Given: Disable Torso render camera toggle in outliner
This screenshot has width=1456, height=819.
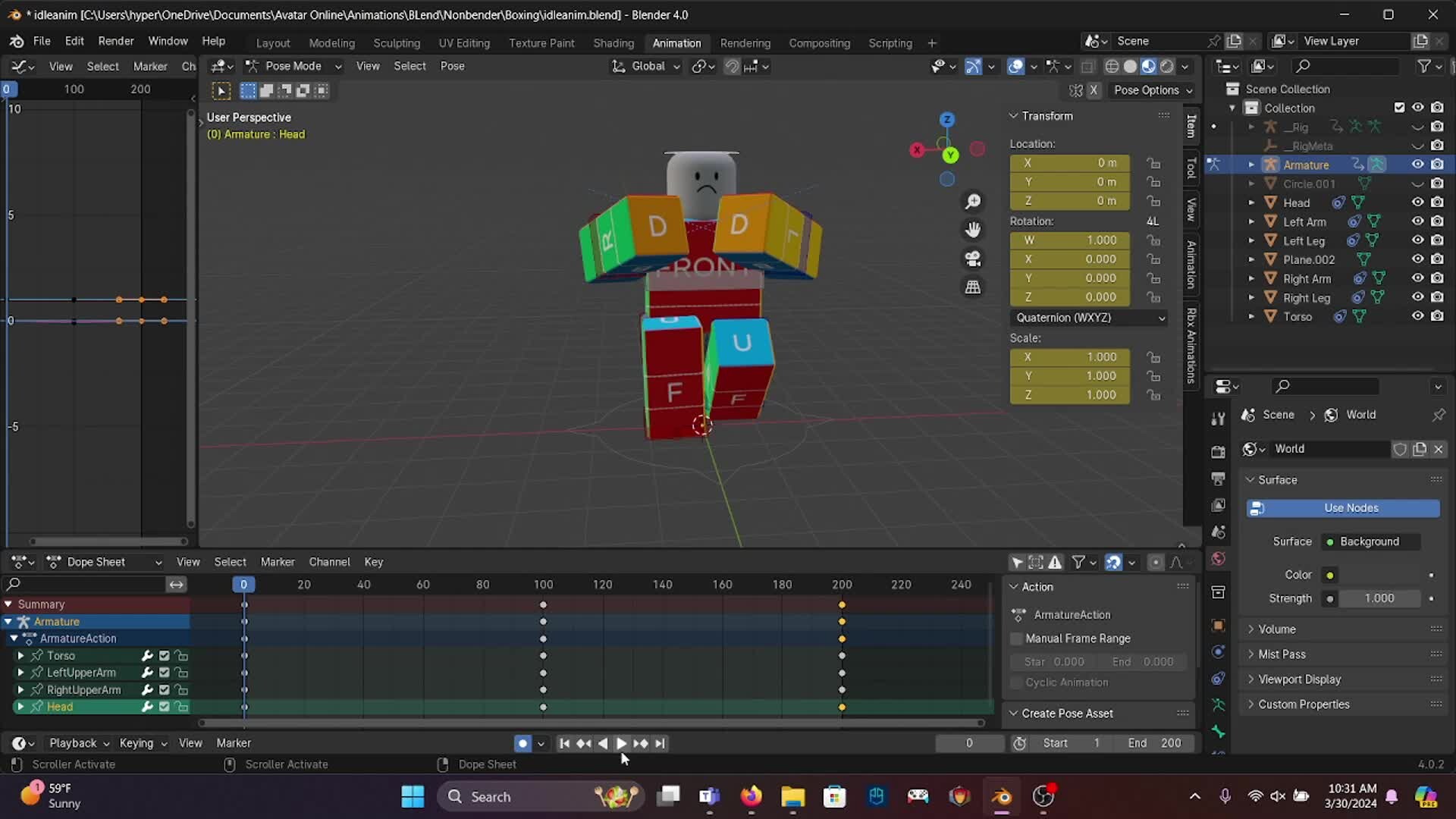Looking at the screenshot, I should tap(1438, 316).
